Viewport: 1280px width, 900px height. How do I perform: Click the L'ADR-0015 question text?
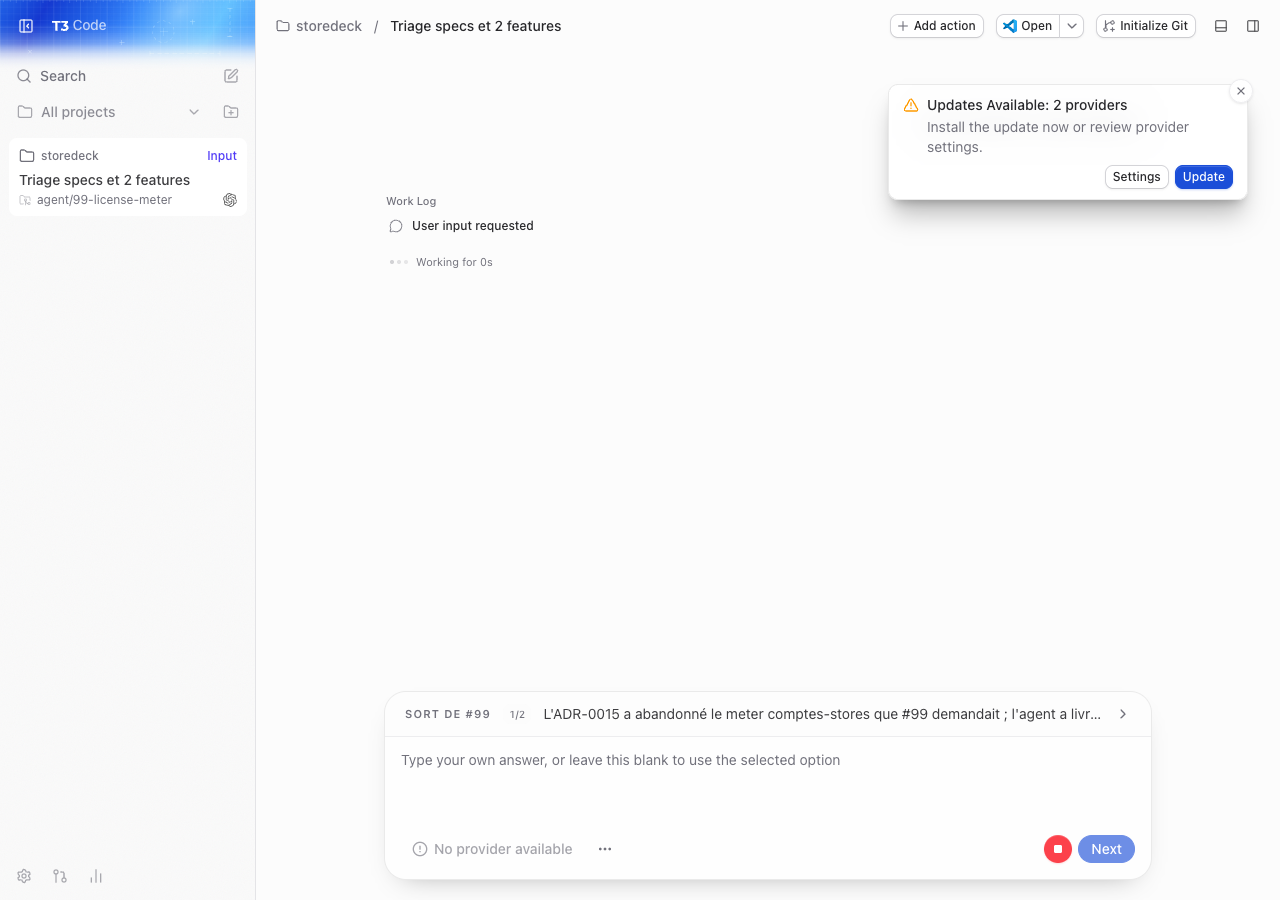pos(822,714)
